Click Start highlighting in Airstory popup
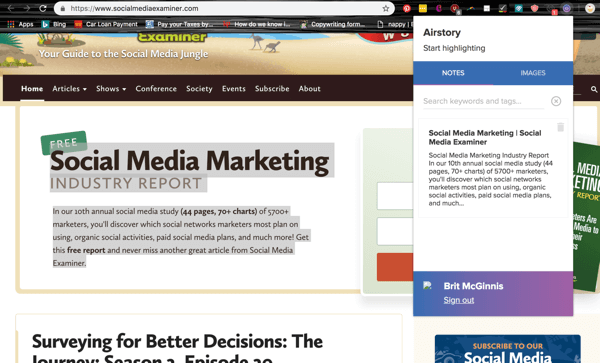 (454, 48)
